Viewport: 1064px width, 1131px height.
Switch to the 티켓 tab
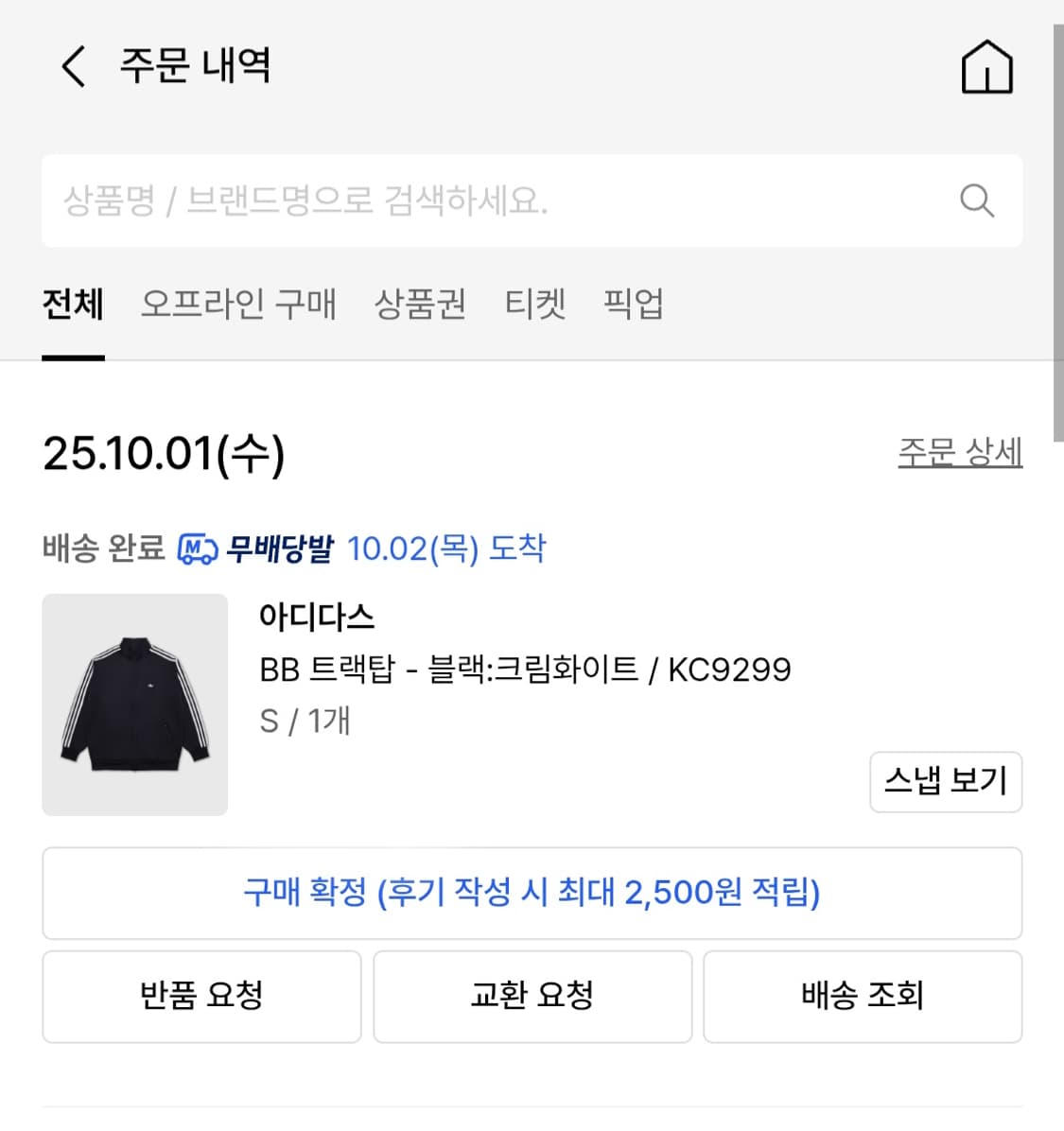click(x=535, y=304)
